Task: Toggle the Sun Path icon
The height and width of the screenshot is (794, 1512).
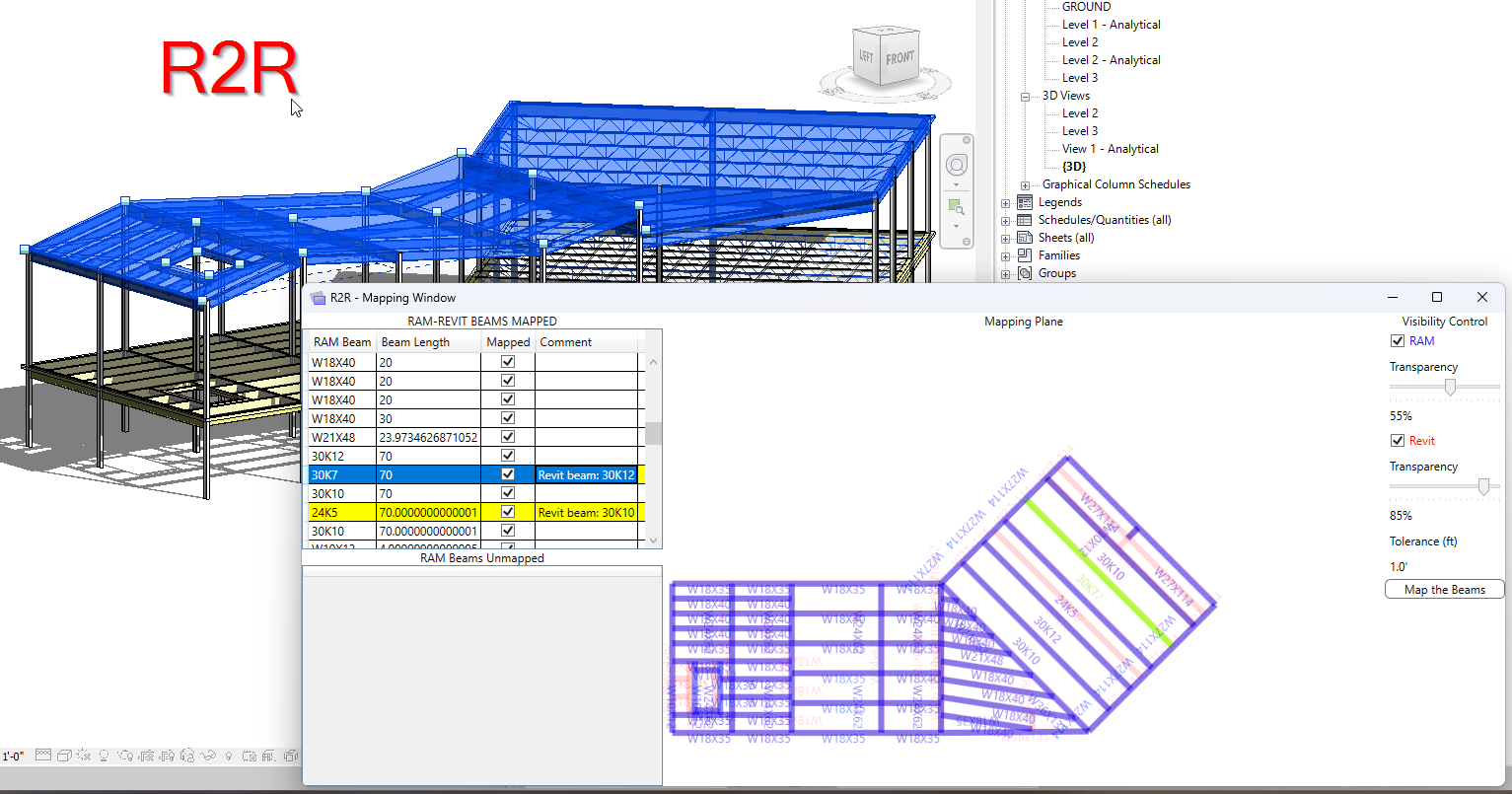Action: click(x=84, y=756)
